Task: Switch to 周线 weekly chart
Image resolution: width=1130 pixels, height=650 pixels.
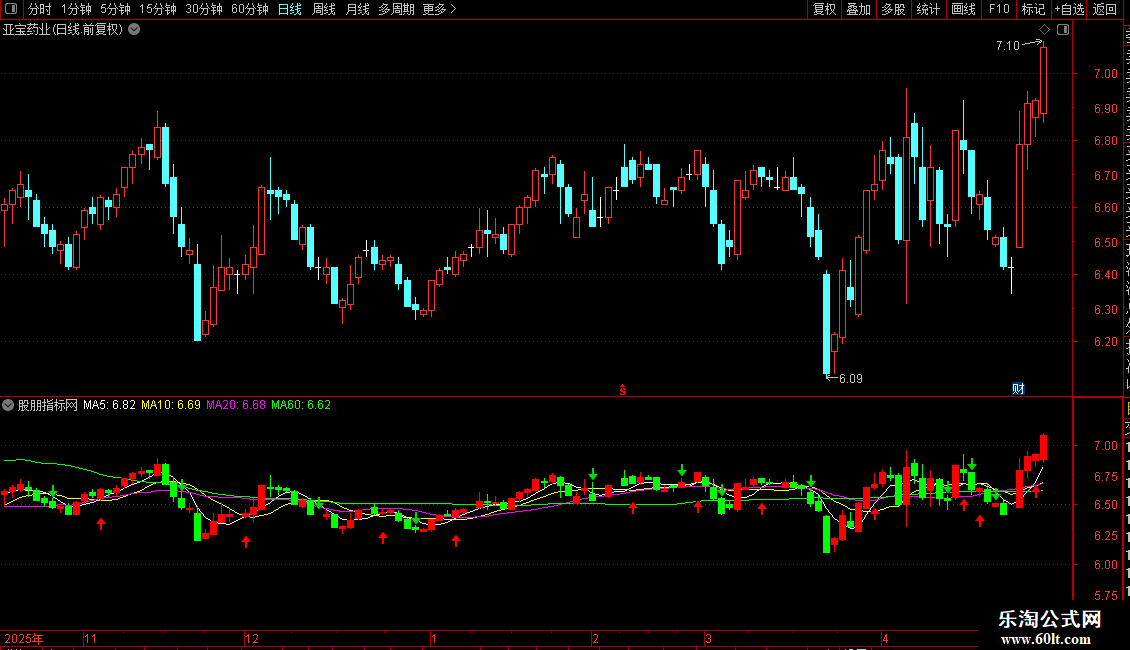Action: click(x=324, y=9)
